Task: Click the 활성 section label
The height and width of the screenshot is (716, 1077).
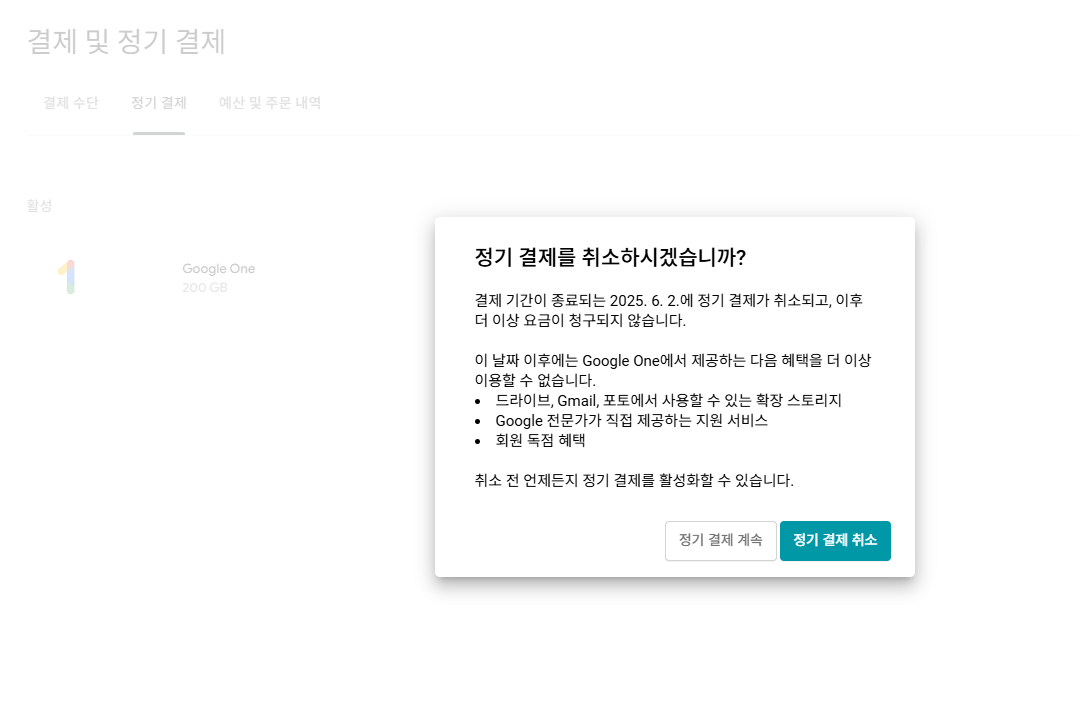Action: point(39,205)
